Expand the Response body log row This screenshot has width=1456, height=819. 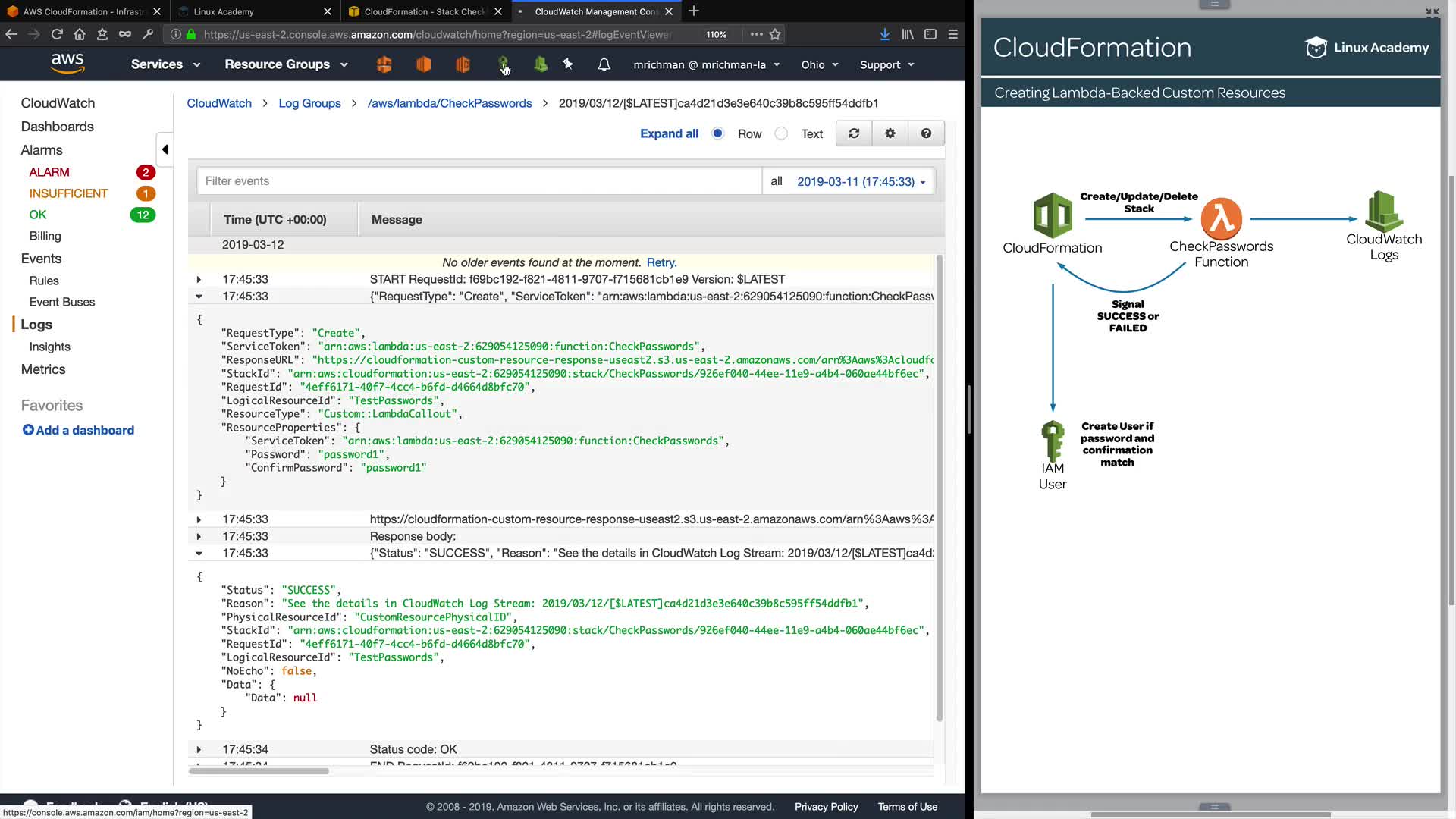(199, 536)
